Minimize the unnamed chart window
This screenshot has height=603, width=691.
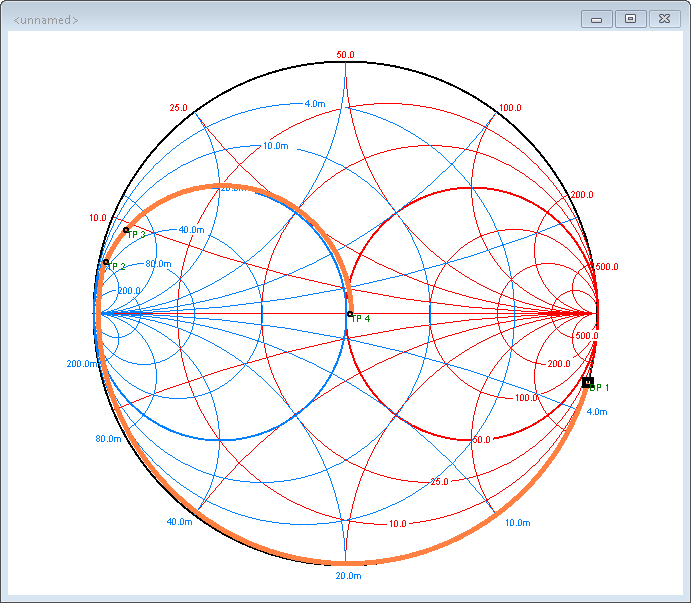tap(596, 19)
